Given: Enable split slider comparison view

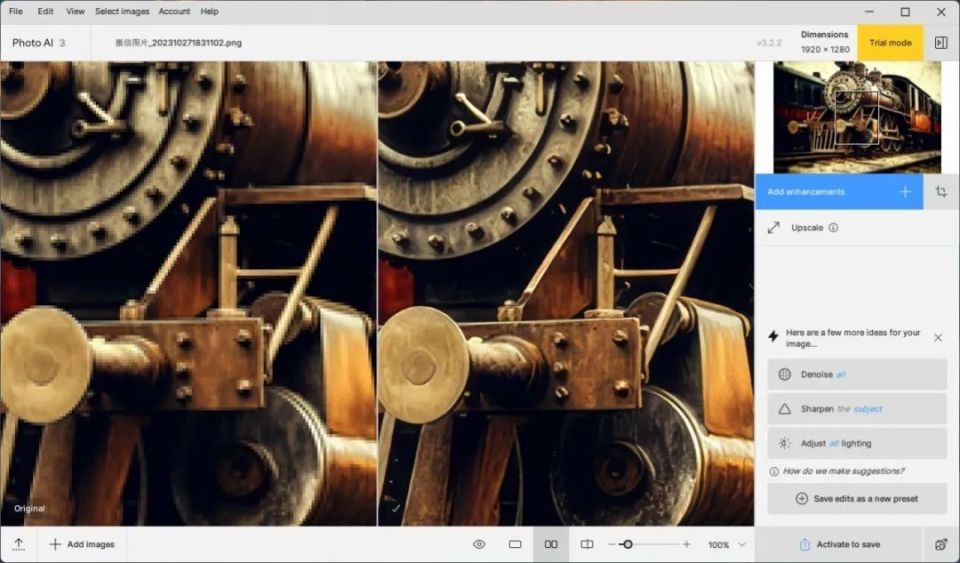Looking at the screenshot, I should (x=587, y=544).
